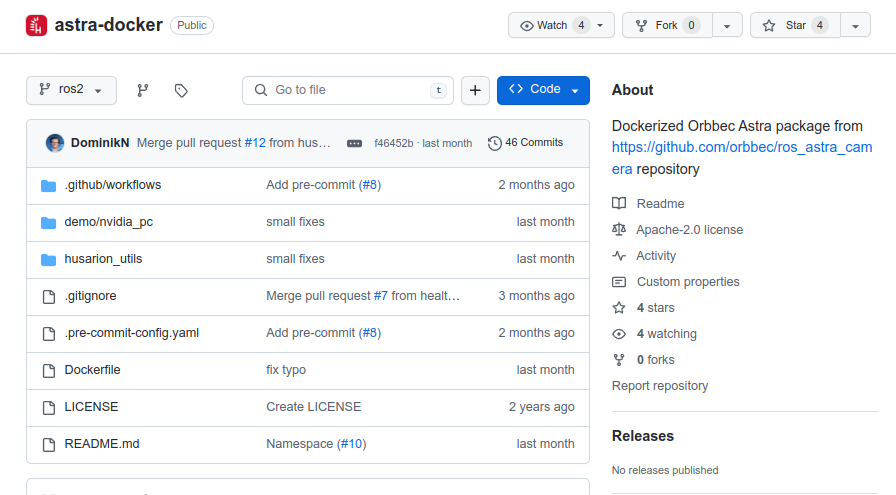This screenshot has height=495, width=896.
Task: Open the .github/workflows folder
Action: (x=113, y=185)
